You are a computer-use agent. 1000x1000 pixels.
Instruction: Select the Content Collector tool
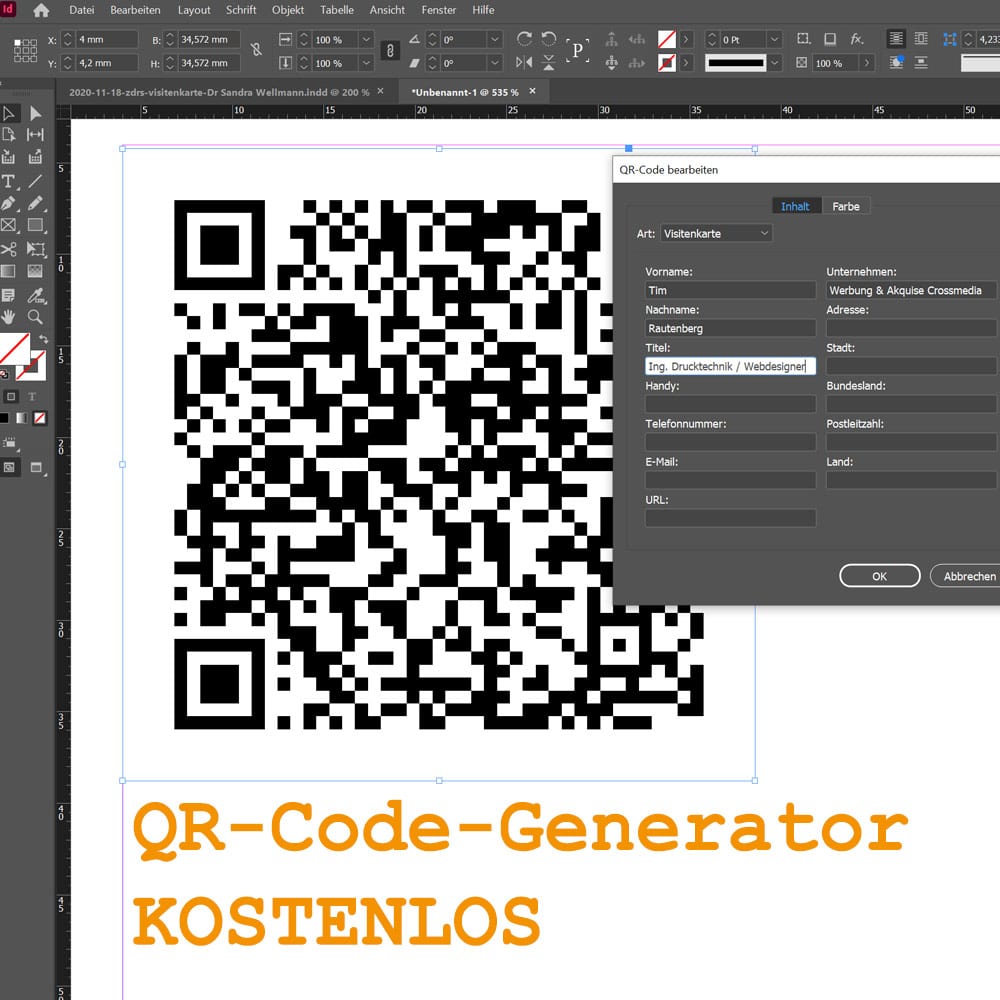coord(9,157)
